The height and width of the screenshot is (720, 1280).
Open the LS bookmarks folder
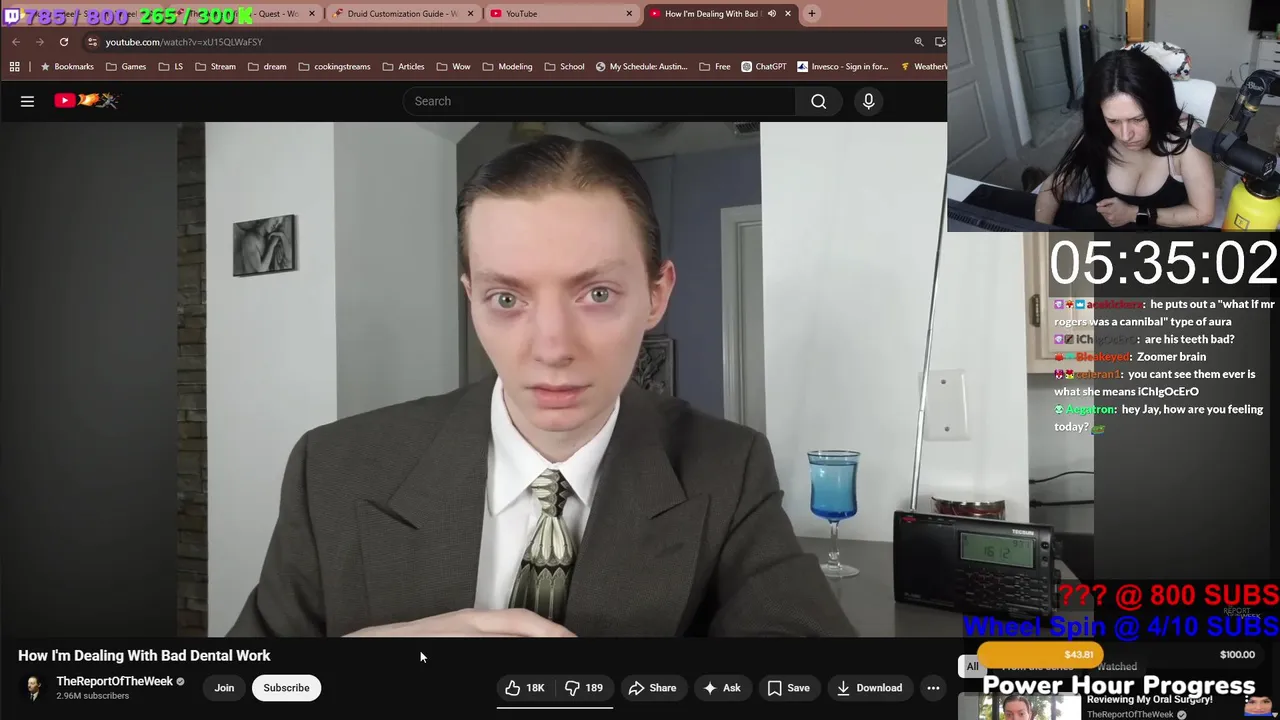(170, 67)
